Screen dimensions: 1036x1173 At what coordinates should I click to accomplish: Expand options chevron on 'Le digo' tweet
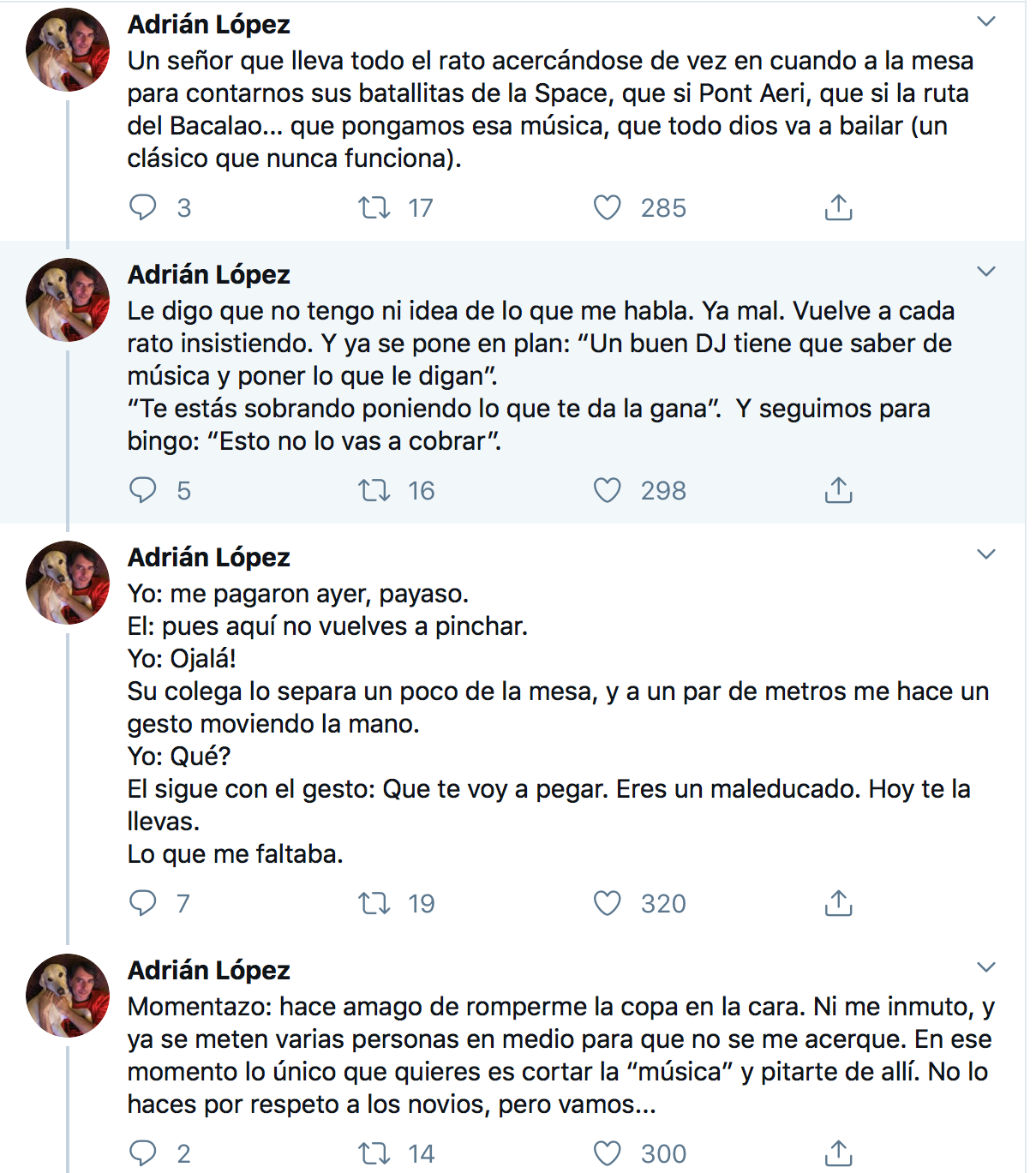click(986, 272)
